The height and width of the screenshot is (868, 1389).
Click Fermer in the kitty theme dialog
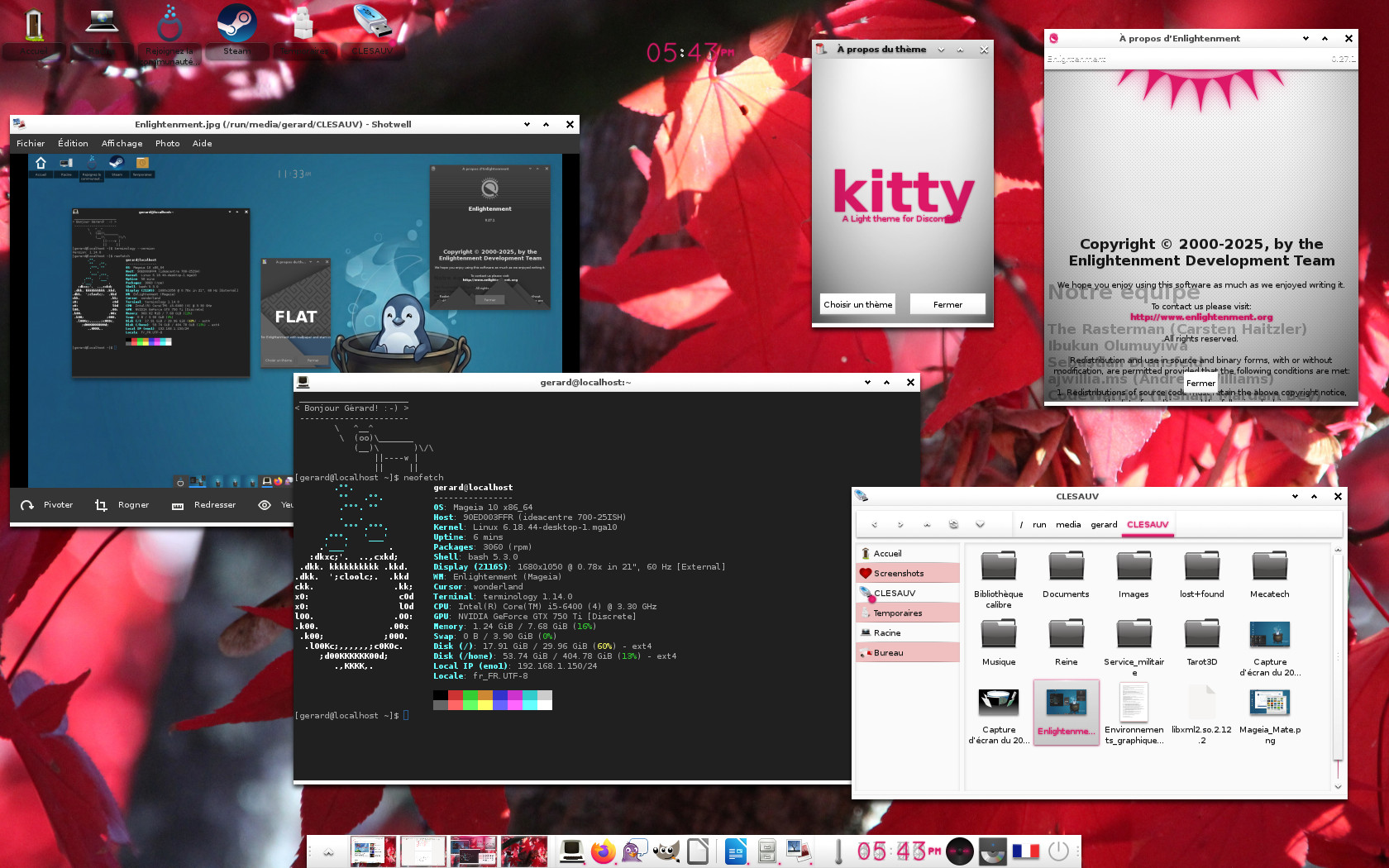click(947, 304)
